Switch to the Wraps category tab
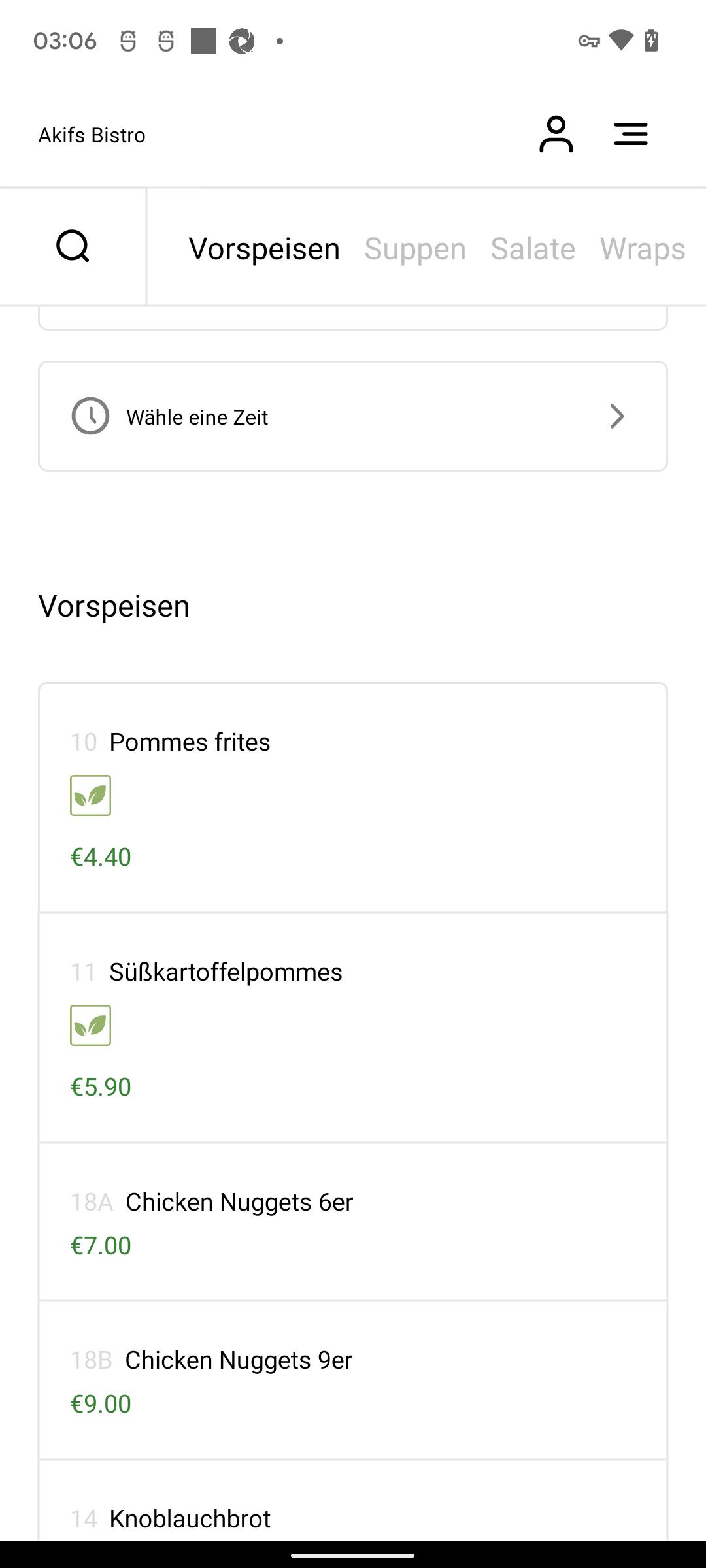This screenshot has height=1568, width=706. click(643, 249)
